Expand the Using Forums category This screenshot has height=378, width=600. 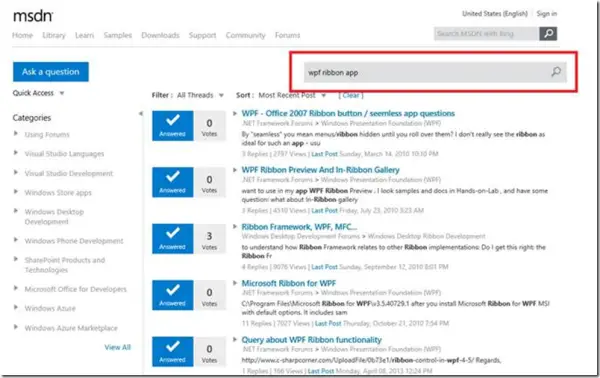click(16, 134)
